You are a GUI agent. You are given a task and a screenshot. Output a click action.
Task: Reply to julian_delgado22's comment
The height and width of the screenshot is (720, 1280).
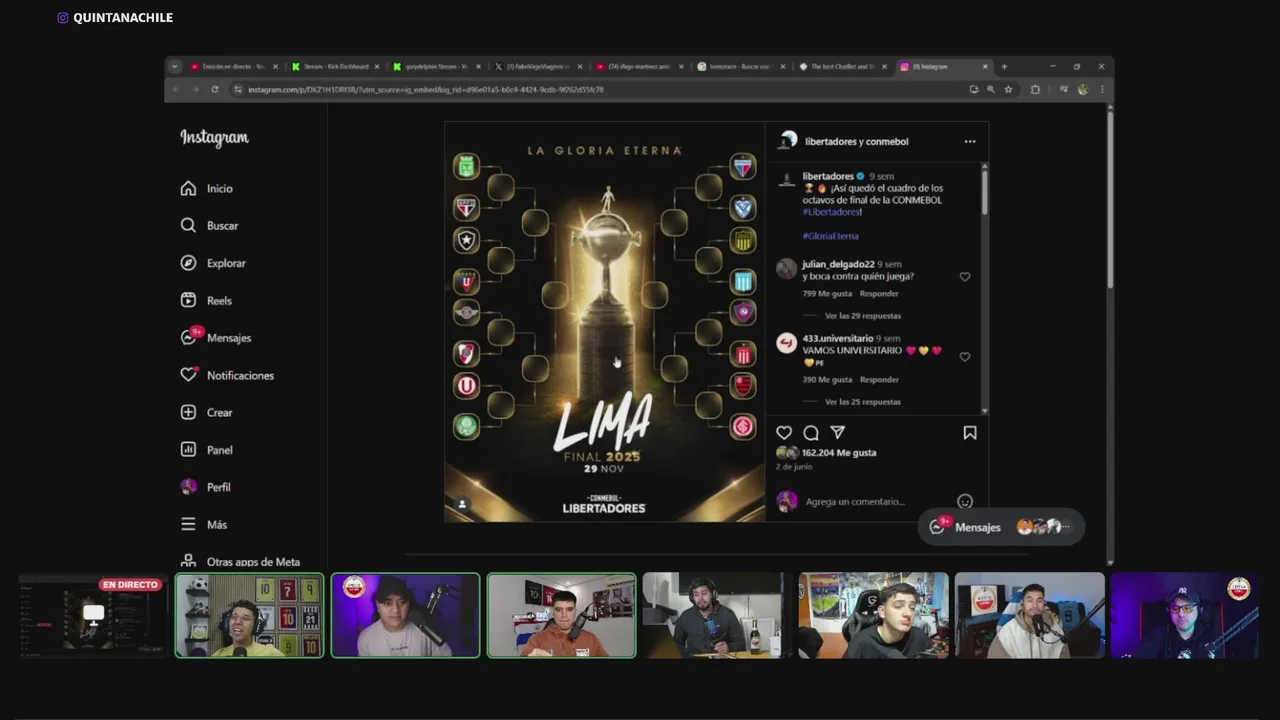(879, 294)
